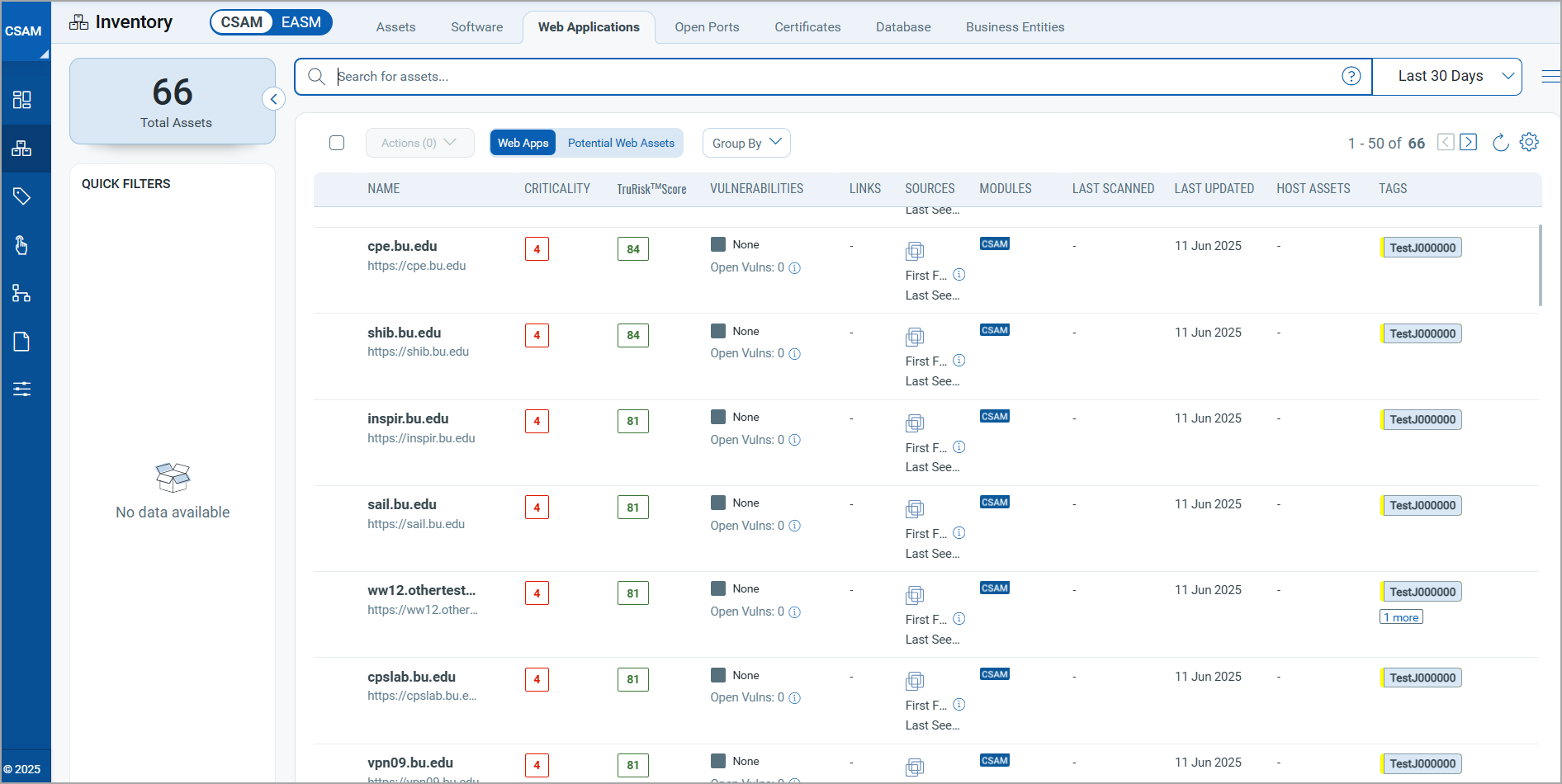Click the search help question mark icon

(1351, 76)
